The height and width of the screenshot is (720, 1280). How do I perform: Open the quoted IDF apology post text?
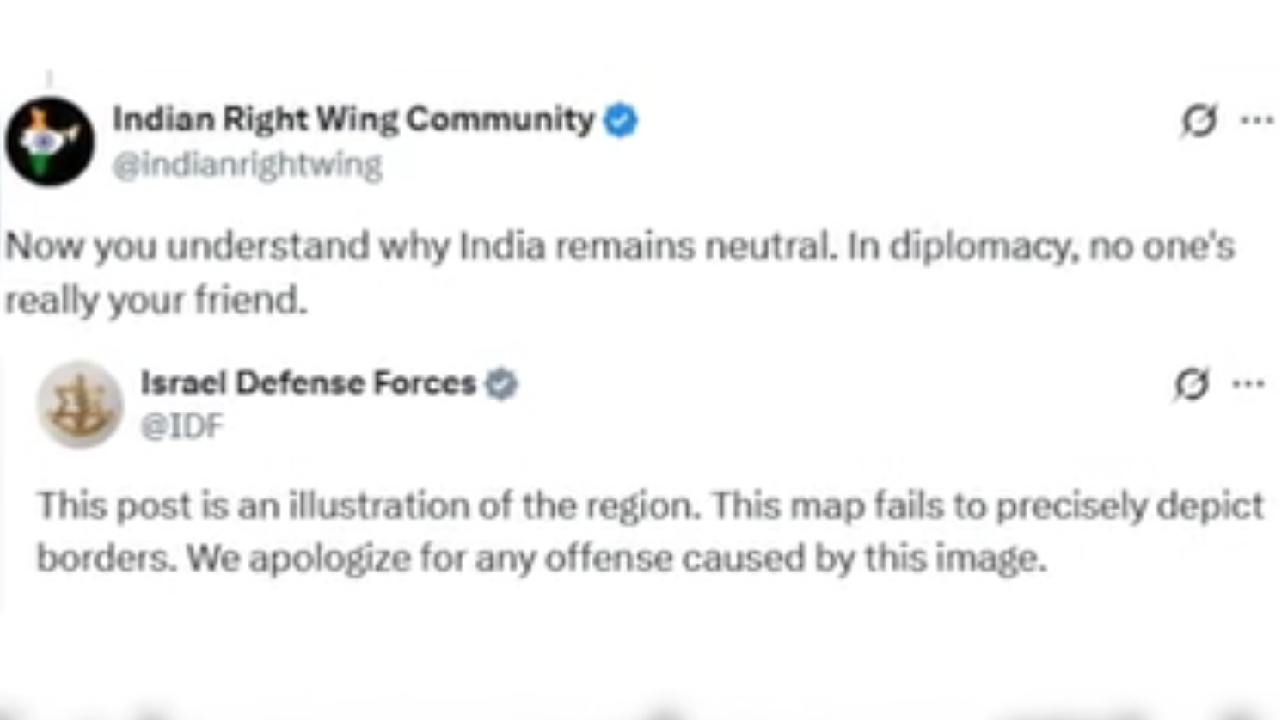click(651, 532)
